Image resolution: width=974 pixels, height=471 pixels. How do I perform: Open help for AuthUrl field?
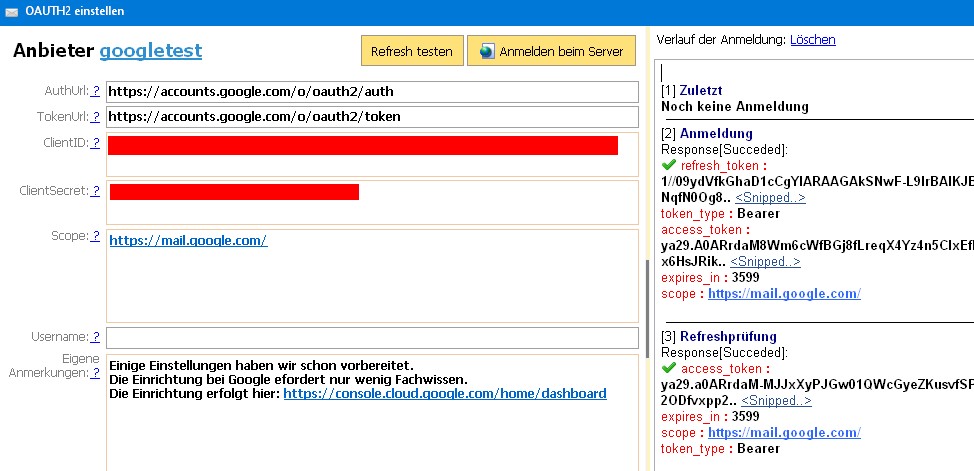(x=96, y=91)
